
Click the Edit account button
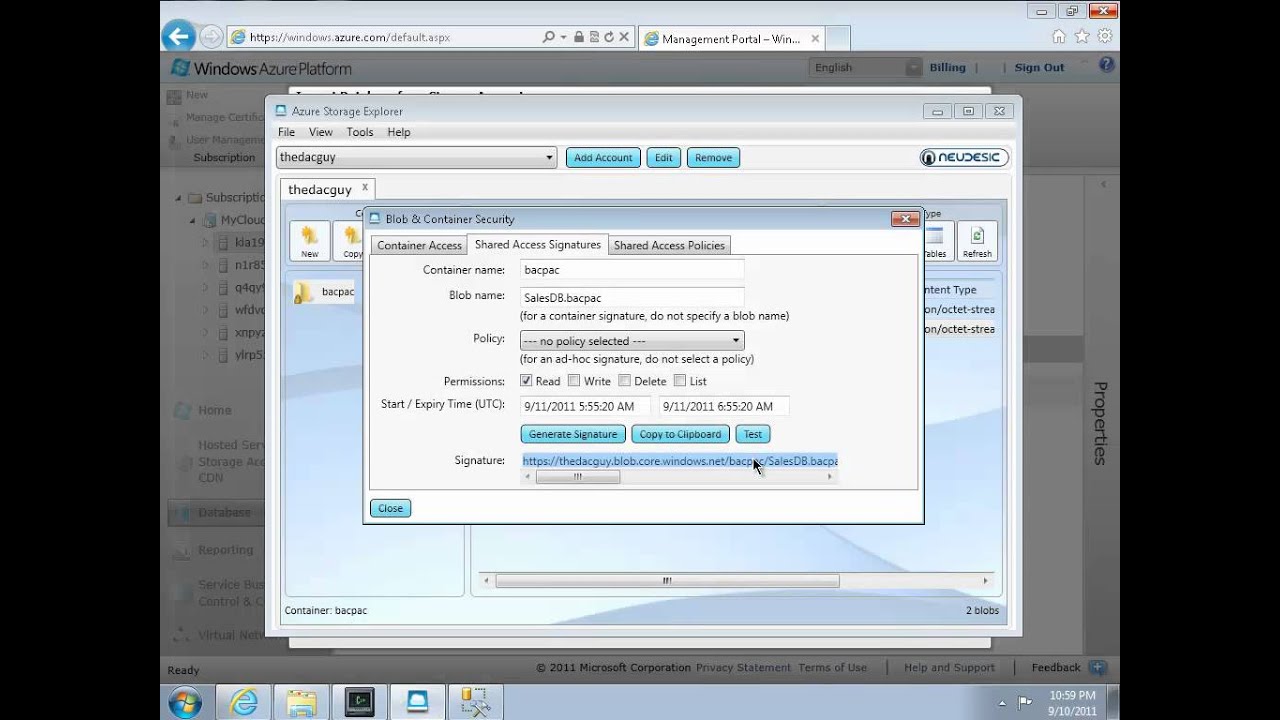pyautogui.click(x=664, y=157)
